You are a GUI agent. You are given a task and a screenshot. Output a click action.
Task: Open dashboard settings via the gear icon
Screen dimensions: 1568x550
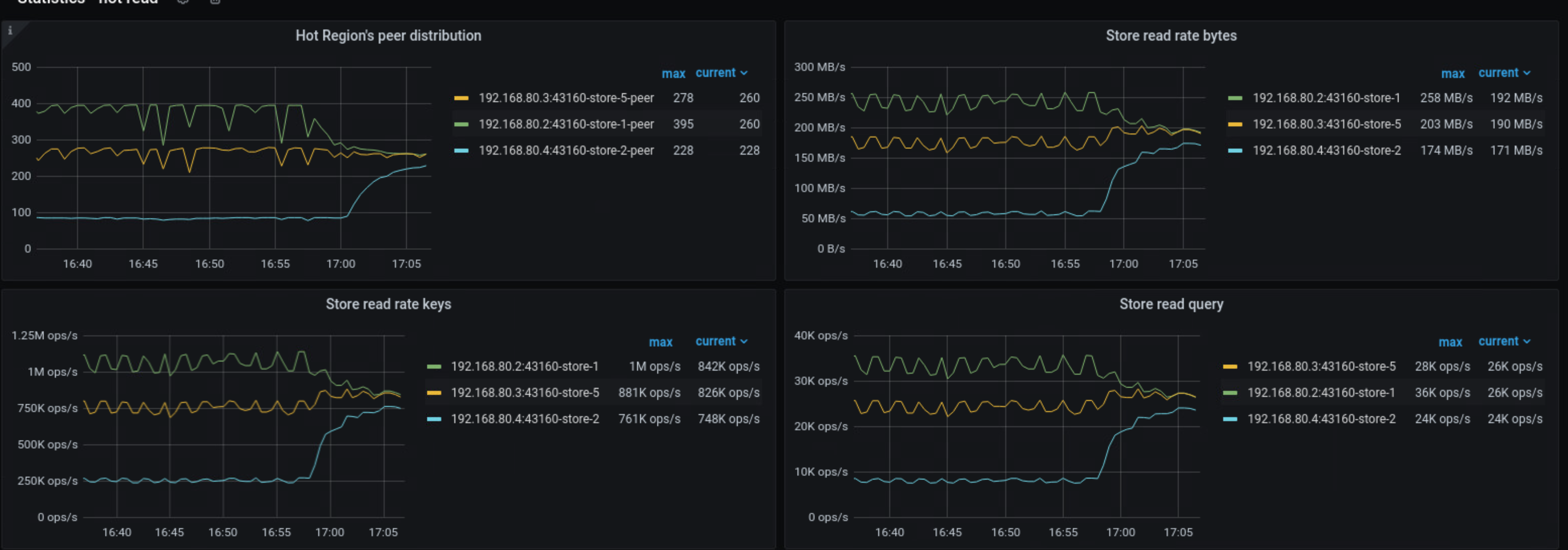tap(182, 2)
